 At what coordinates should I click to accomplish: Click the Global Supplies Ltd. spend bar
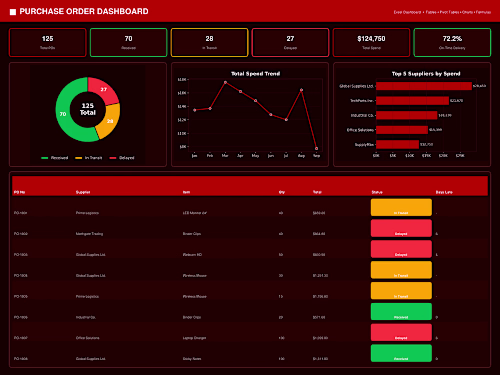pos(424,86)
